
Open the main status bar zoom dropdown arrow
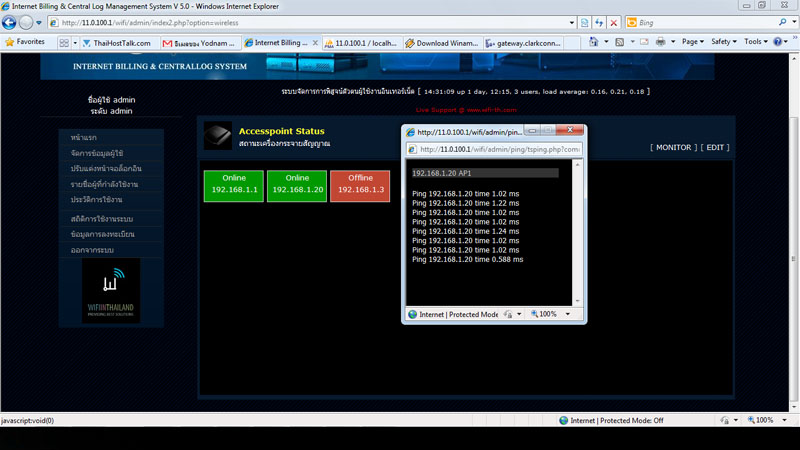tap(785, 420)
